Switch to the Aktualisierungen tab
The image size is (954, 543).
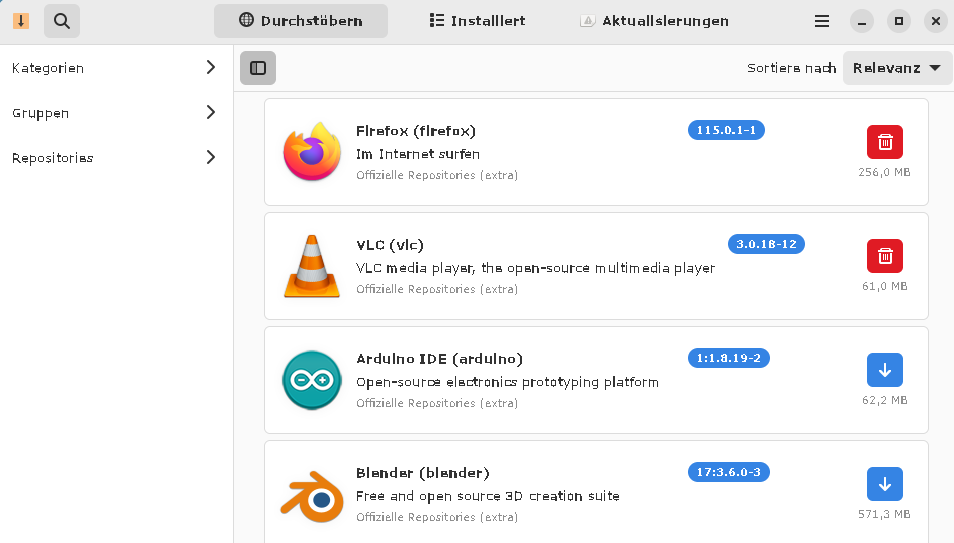(x=654, y=20)
